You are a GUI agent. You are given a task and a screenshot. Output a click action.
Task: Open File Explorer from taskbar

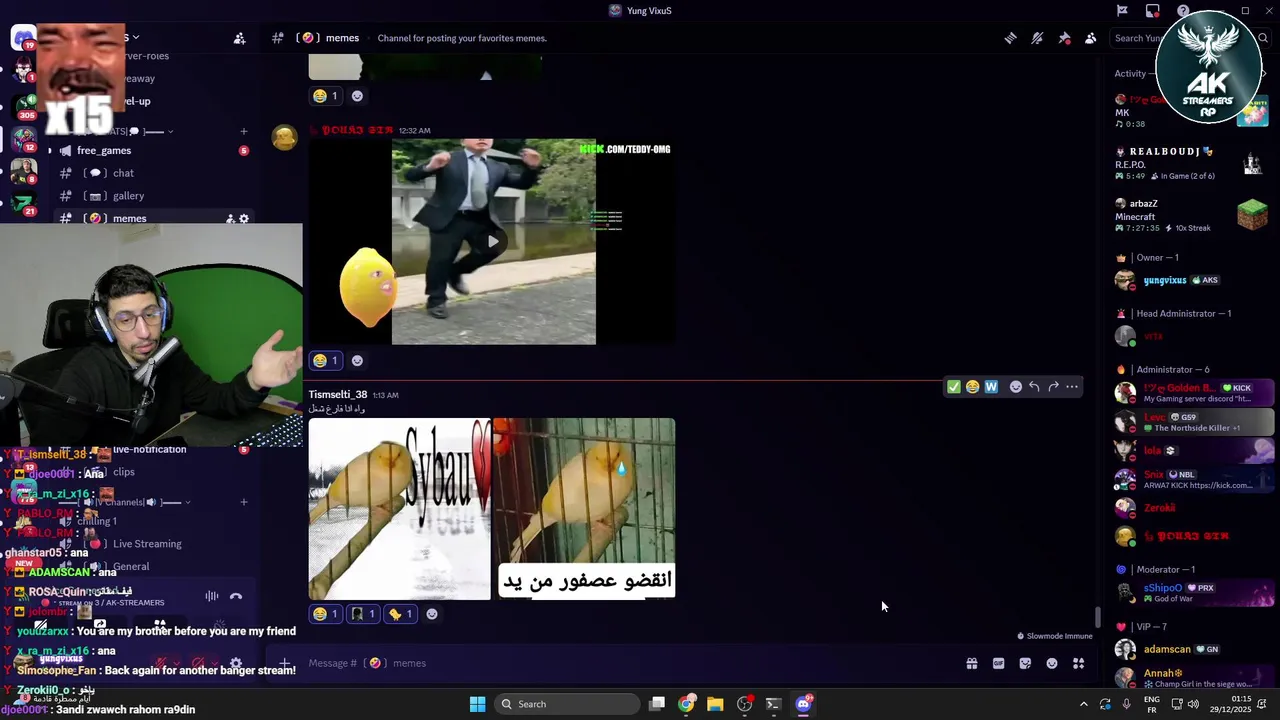coord(715,704)
